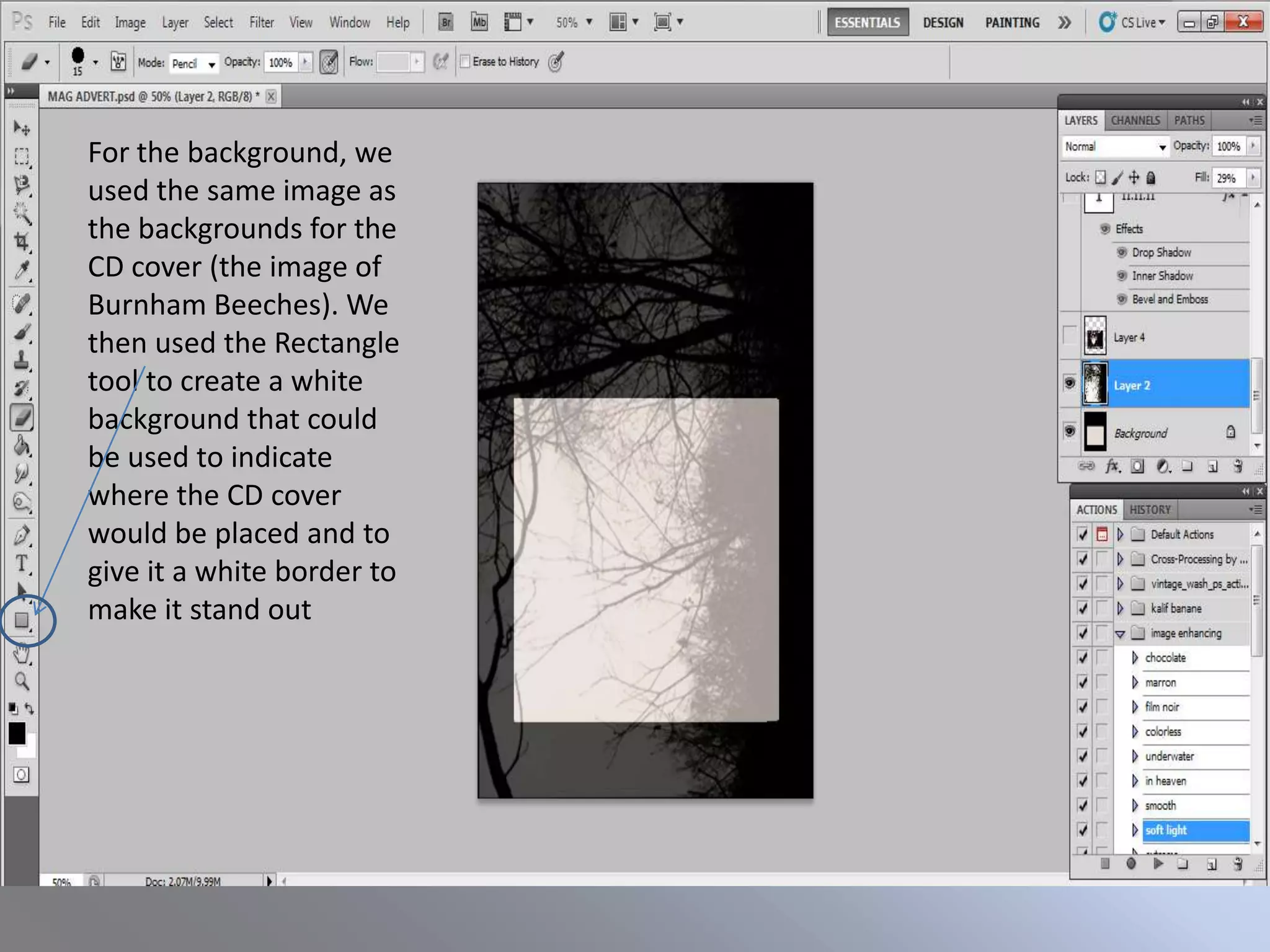Viewport: 1270px width, 952px height.
Task: Toggle Drop Shadow effect visibility
Action: pyautogui.click(x=1121, y=252)
